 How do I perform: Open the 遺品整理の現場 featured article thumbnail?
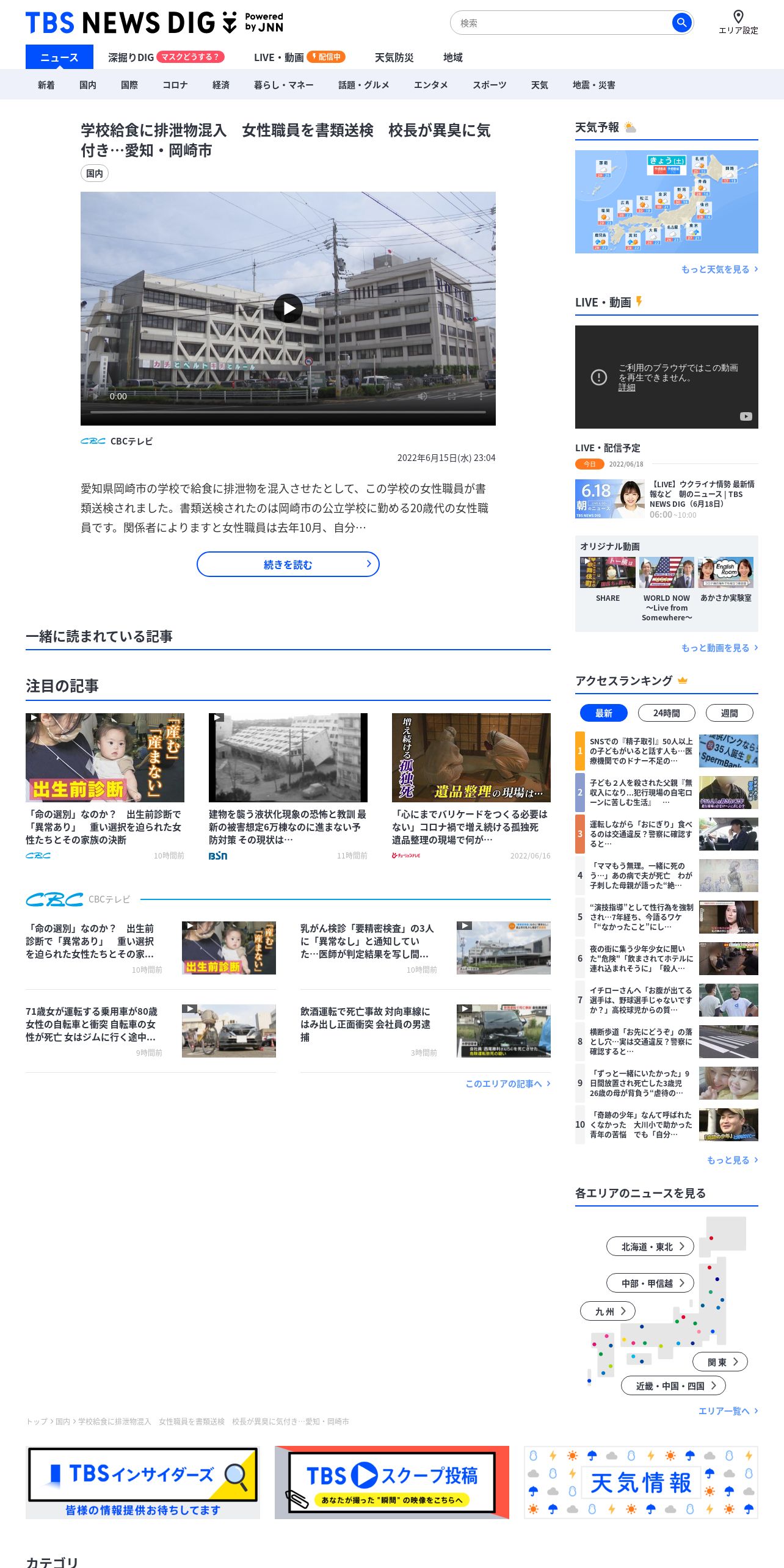[471, 758]
